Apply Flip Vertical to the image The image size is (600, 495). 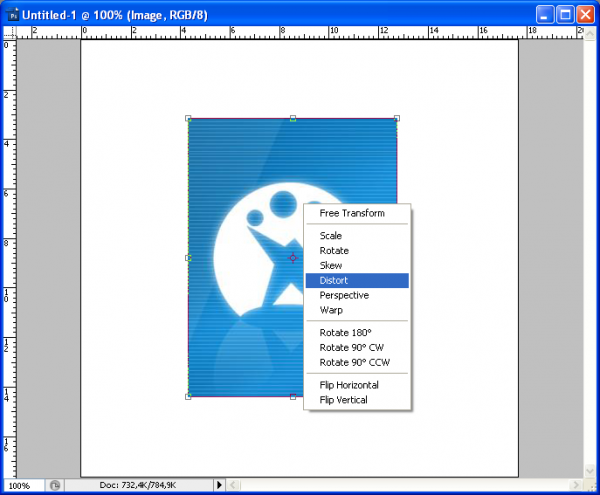(x=343, y=400)
